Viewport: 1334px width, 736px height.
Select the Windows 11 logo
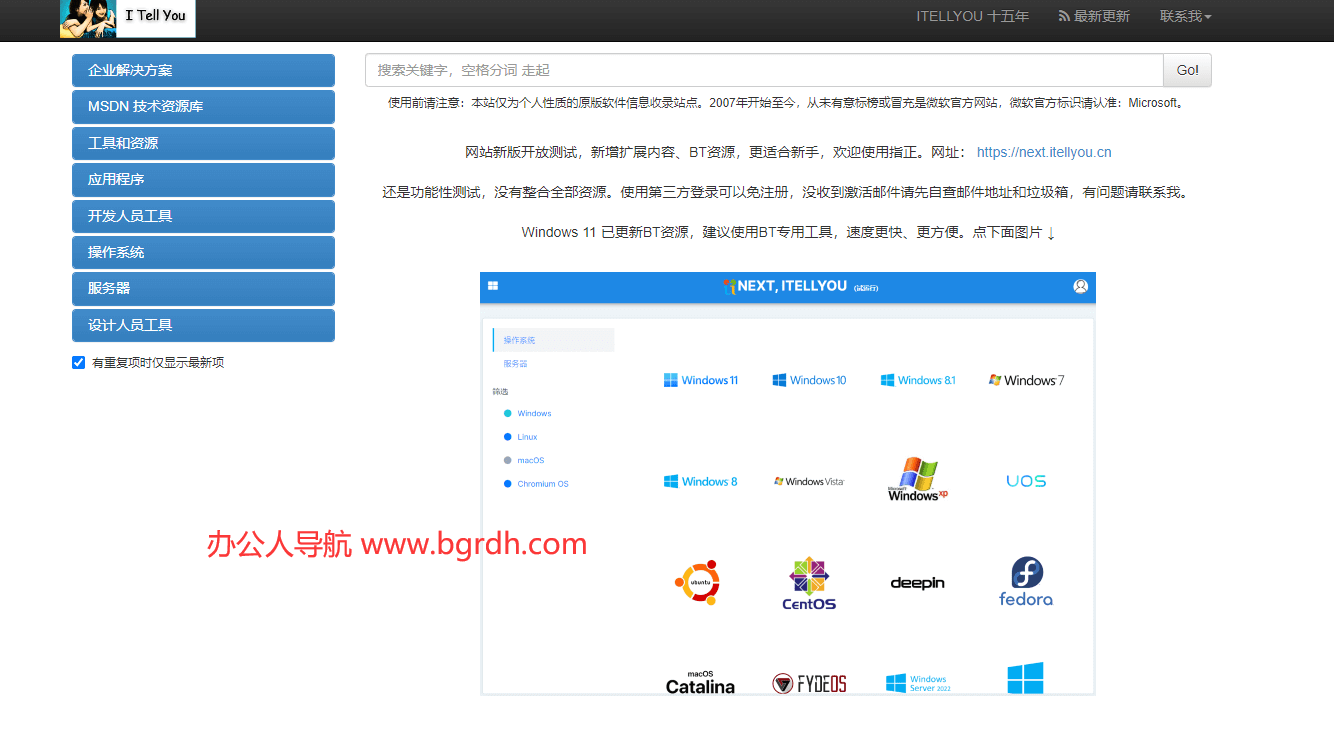coord(701,380)
